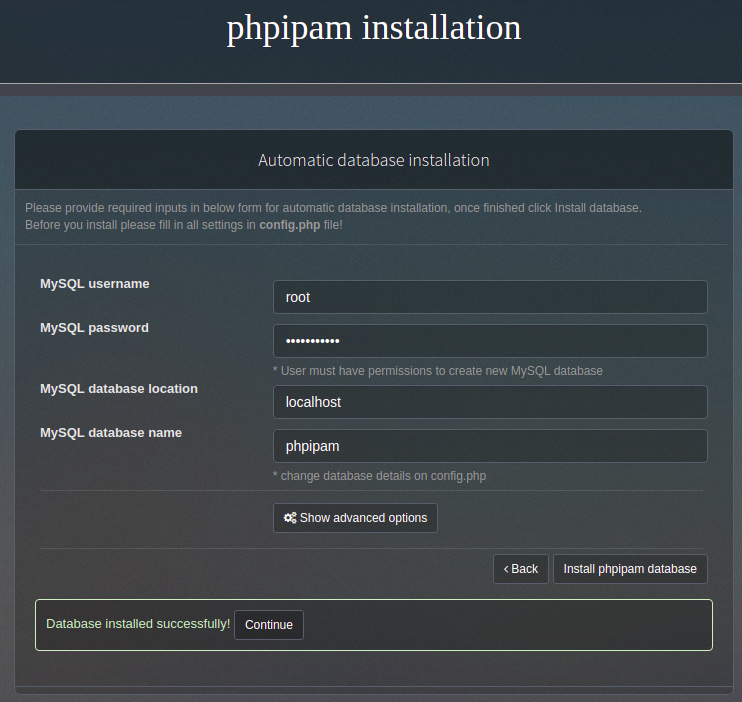Click note about user permissions for MySQL
The width and height of the screenshot is (742, 702).
pyautogui.click(x=438, y=371)
